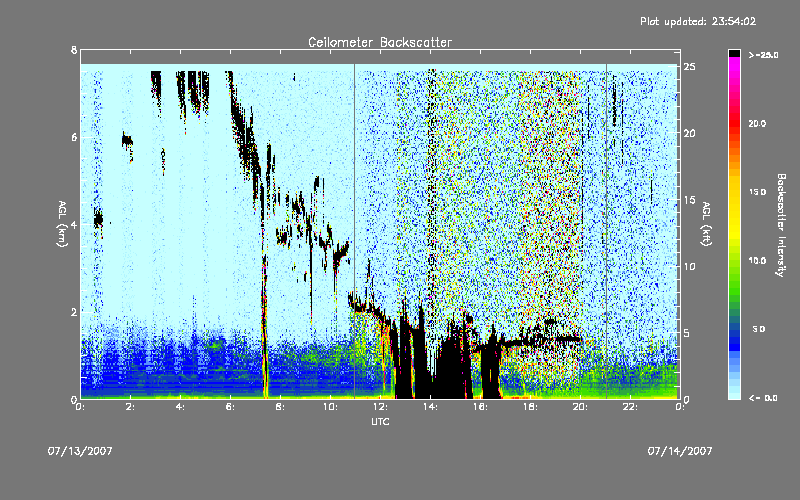The height and width of the screenshot is (500, 800).
Task: Click the 8 km tick label on left axis
Action: (74, 50)
